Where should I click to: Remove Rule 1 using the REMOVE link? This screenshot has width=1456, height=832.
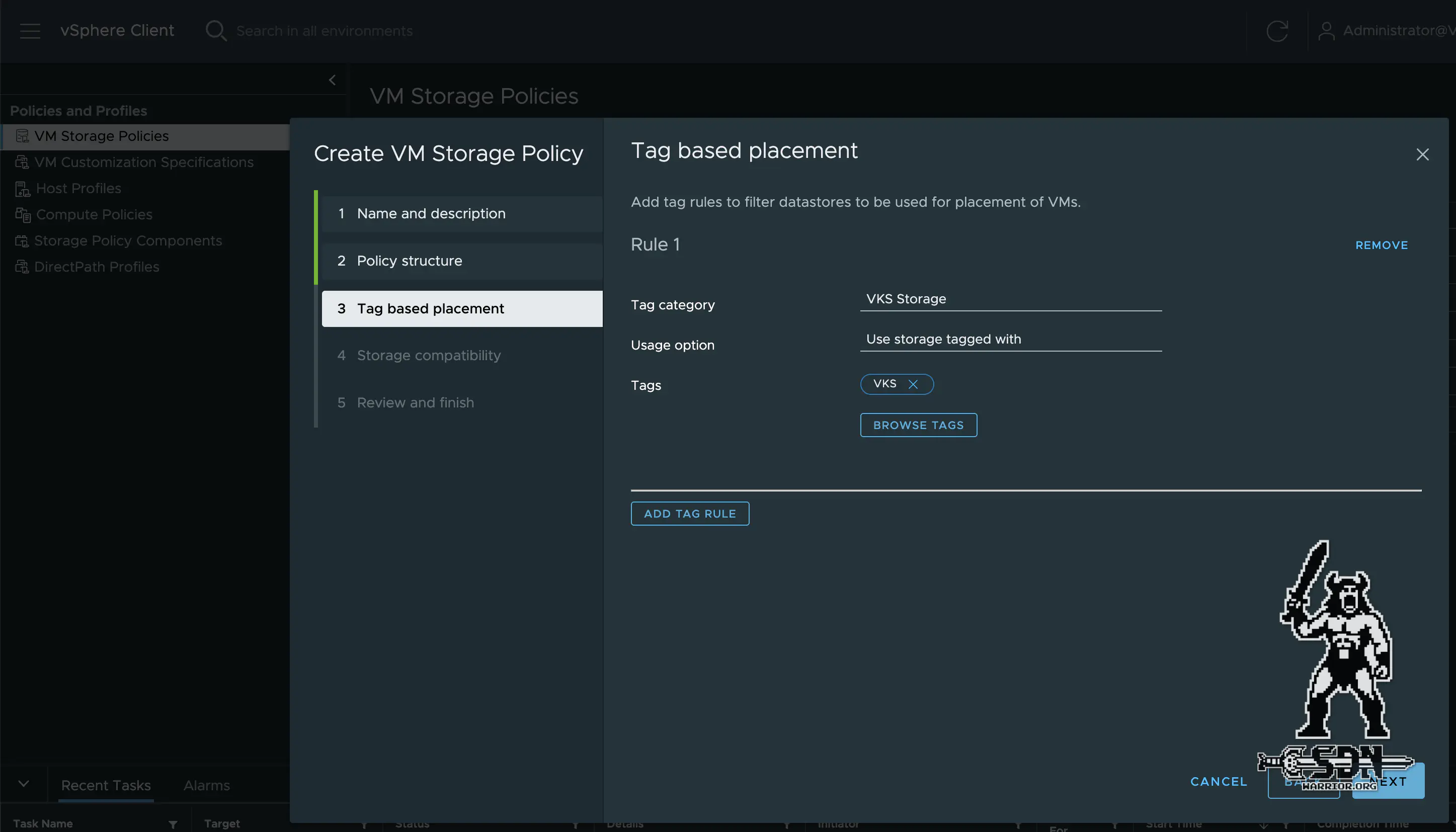(x=1382, y=244)
